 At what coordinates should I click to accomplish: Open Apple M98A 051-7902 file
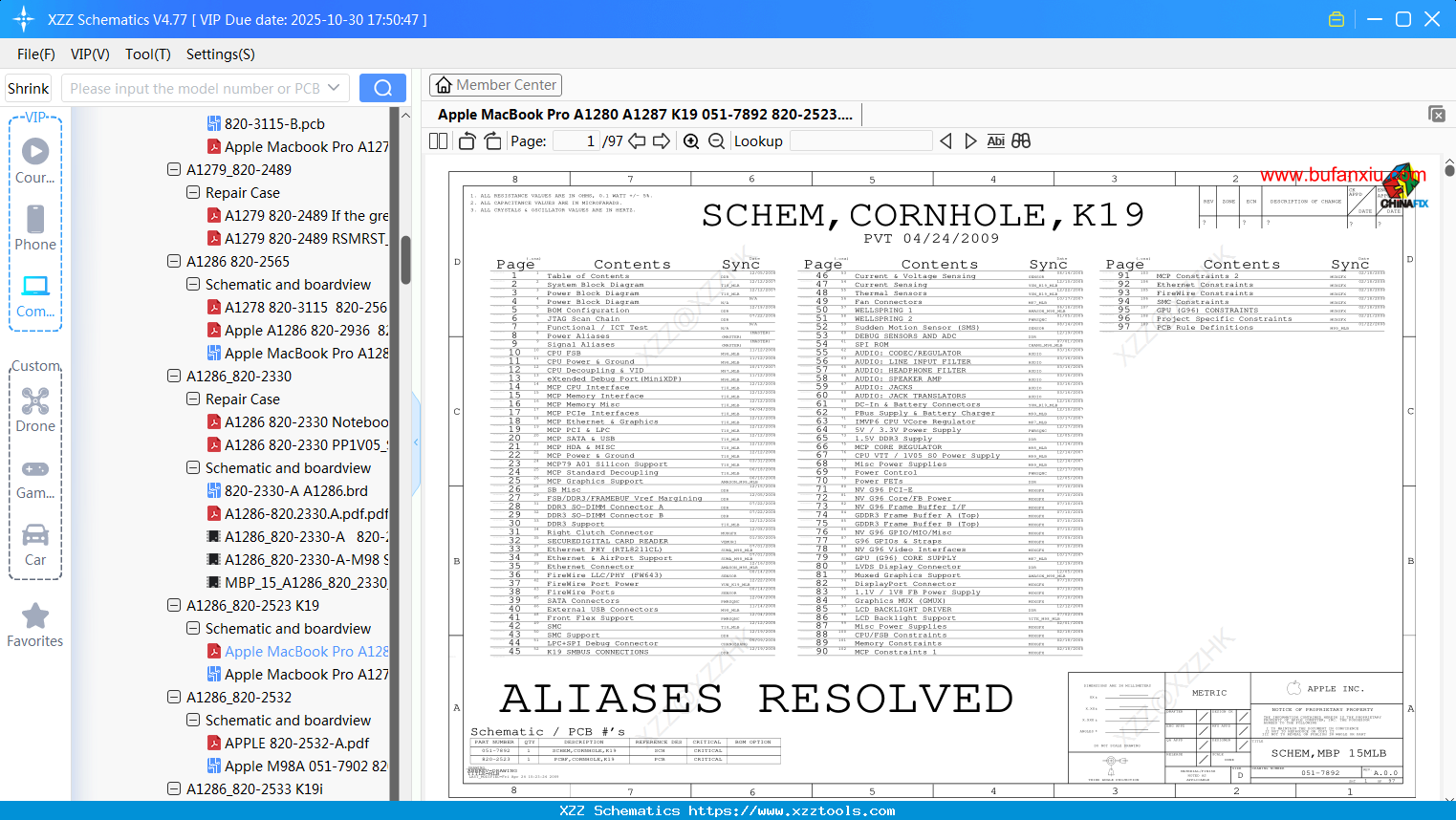(306, 766)
